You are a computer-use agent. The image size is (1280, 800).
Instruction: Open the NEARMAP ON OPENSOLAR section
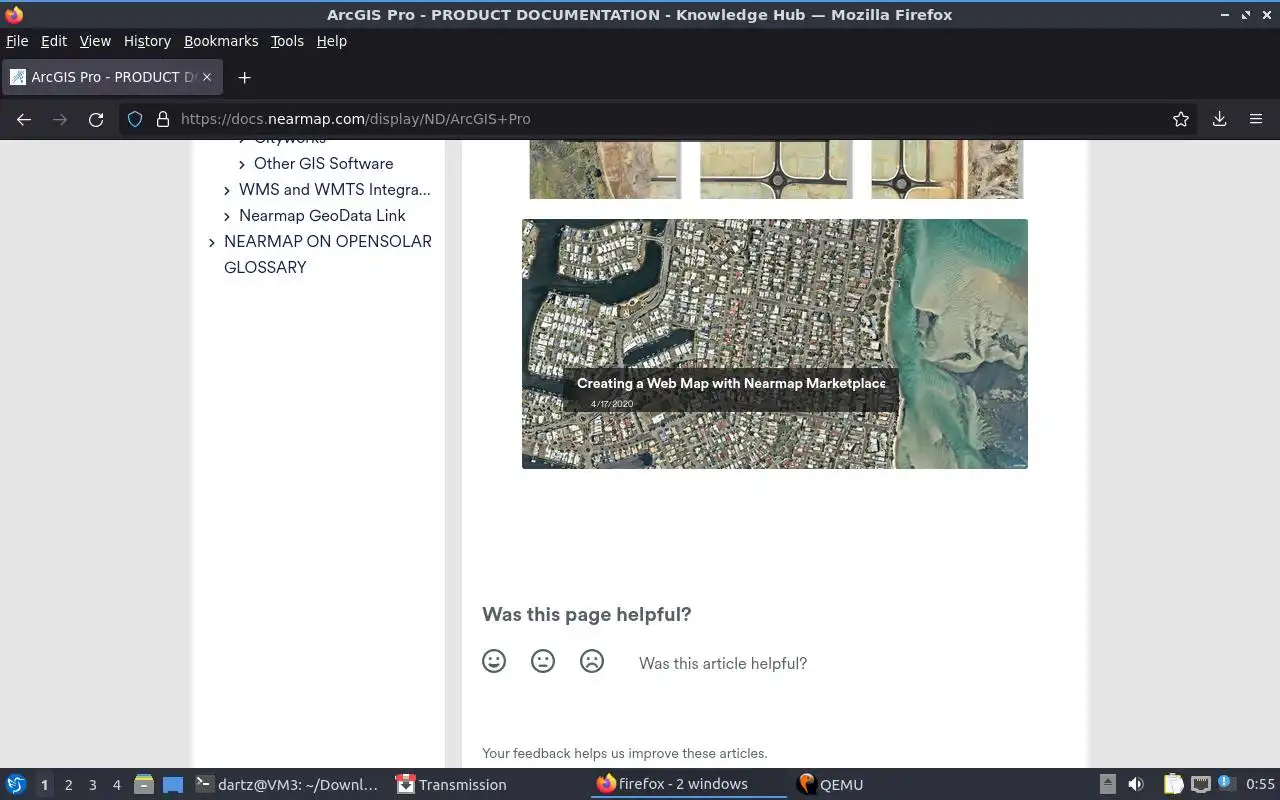click(328, 241)
